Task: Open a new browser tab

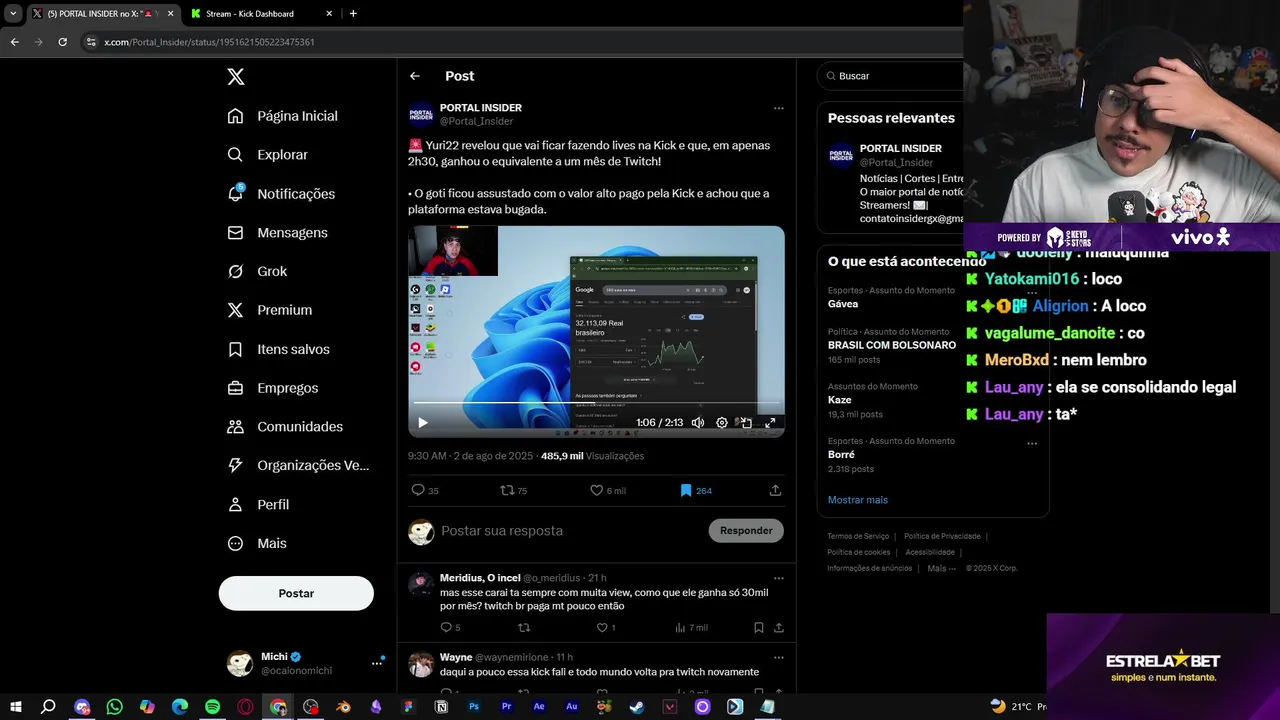Action: tap(353, 14)
